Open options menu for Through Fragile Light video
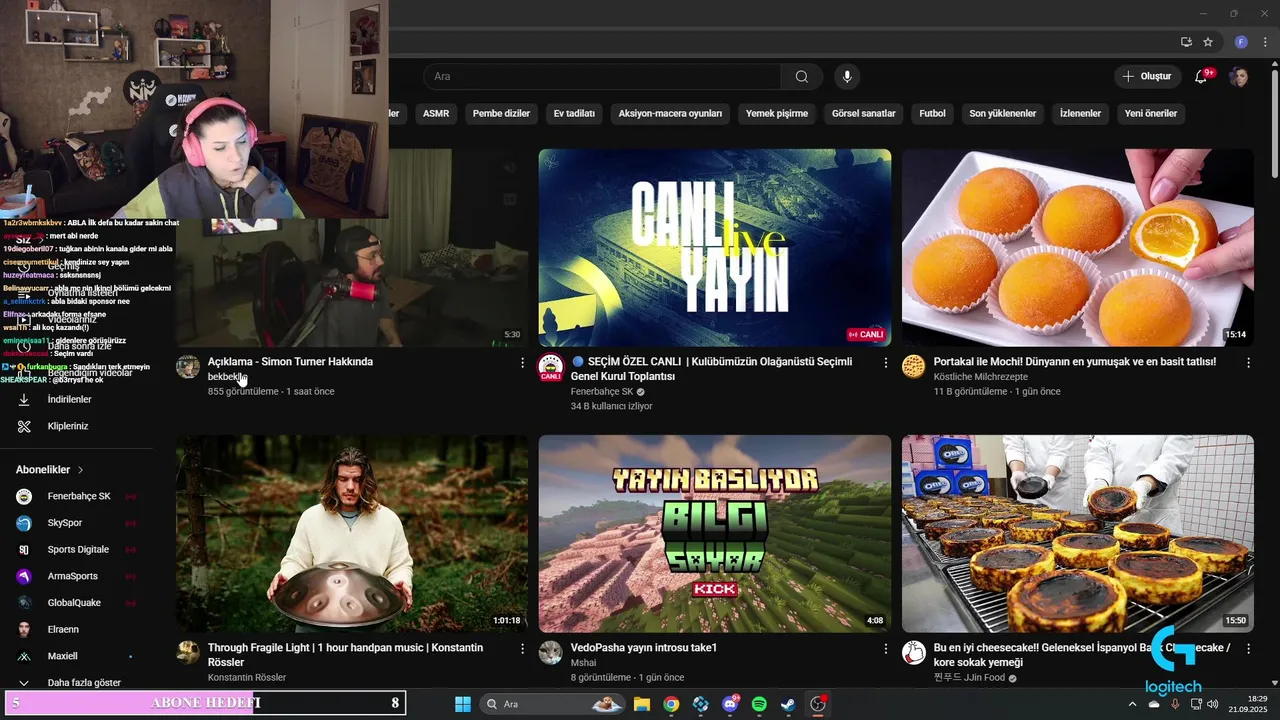The height and width of the screenshot is (720, 1280). (522, 649)
